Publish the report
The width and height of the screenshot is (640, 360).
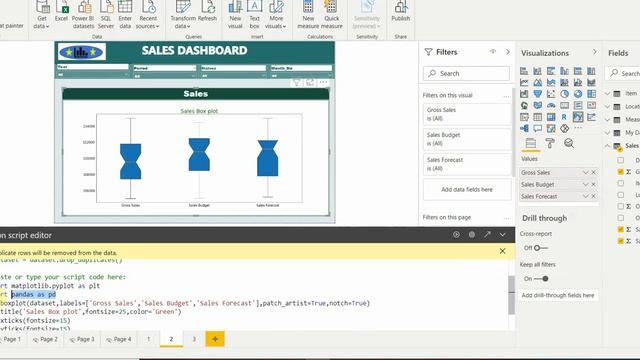(x=400, y=11)
